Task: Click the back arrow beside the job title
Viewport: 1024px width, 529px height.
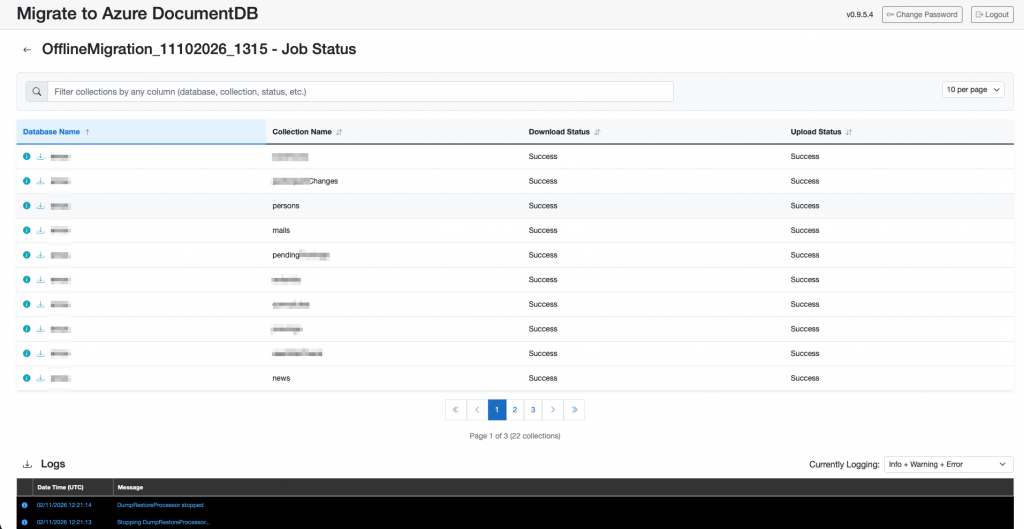Action: click(x=27, y=49)
